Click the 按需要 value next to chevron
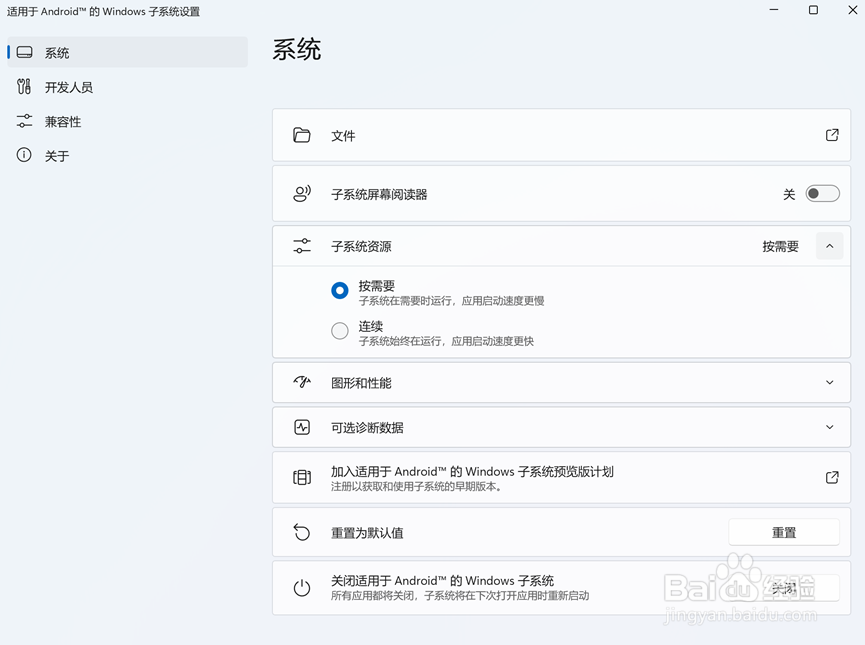Image resolution: width=865 pixels, height=645 pixels. point(781,247)
